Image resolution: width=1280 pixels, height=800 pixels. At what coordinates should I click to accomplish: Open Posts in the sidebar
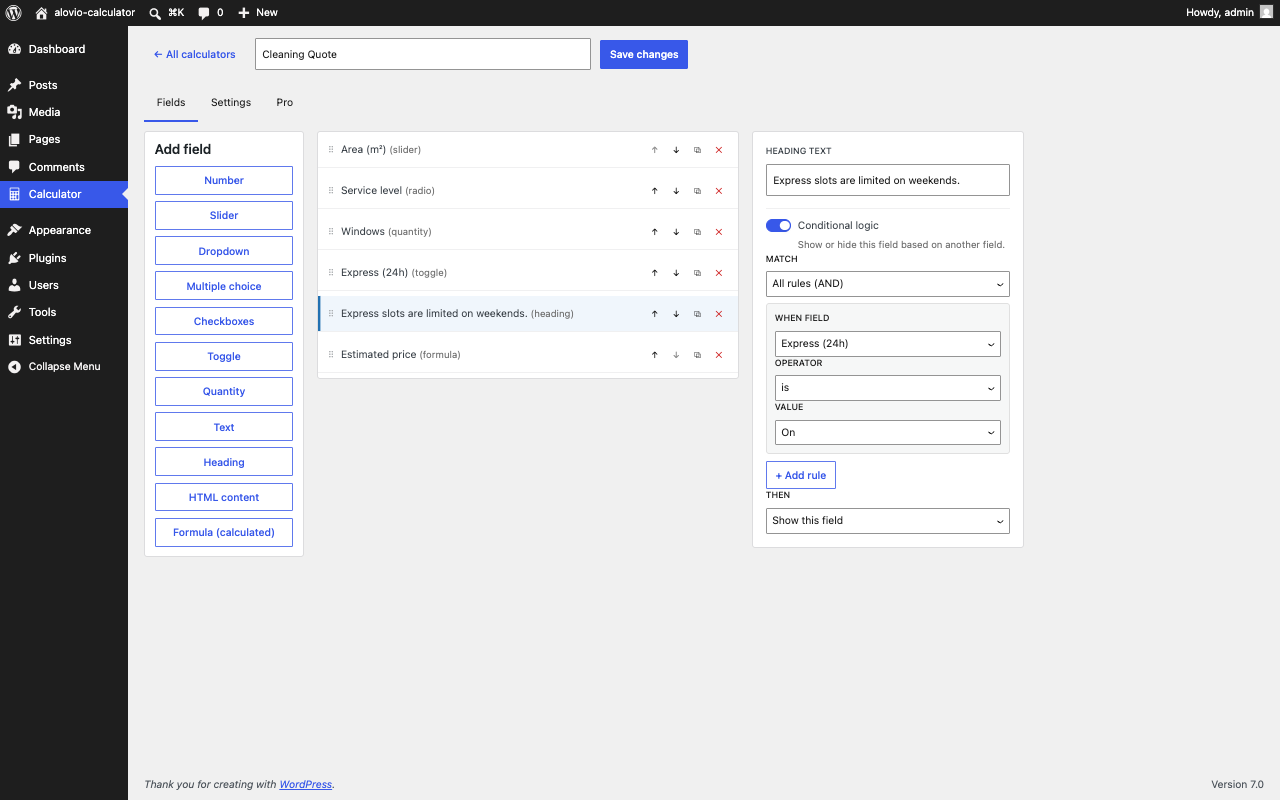click(x=64, y=85)
